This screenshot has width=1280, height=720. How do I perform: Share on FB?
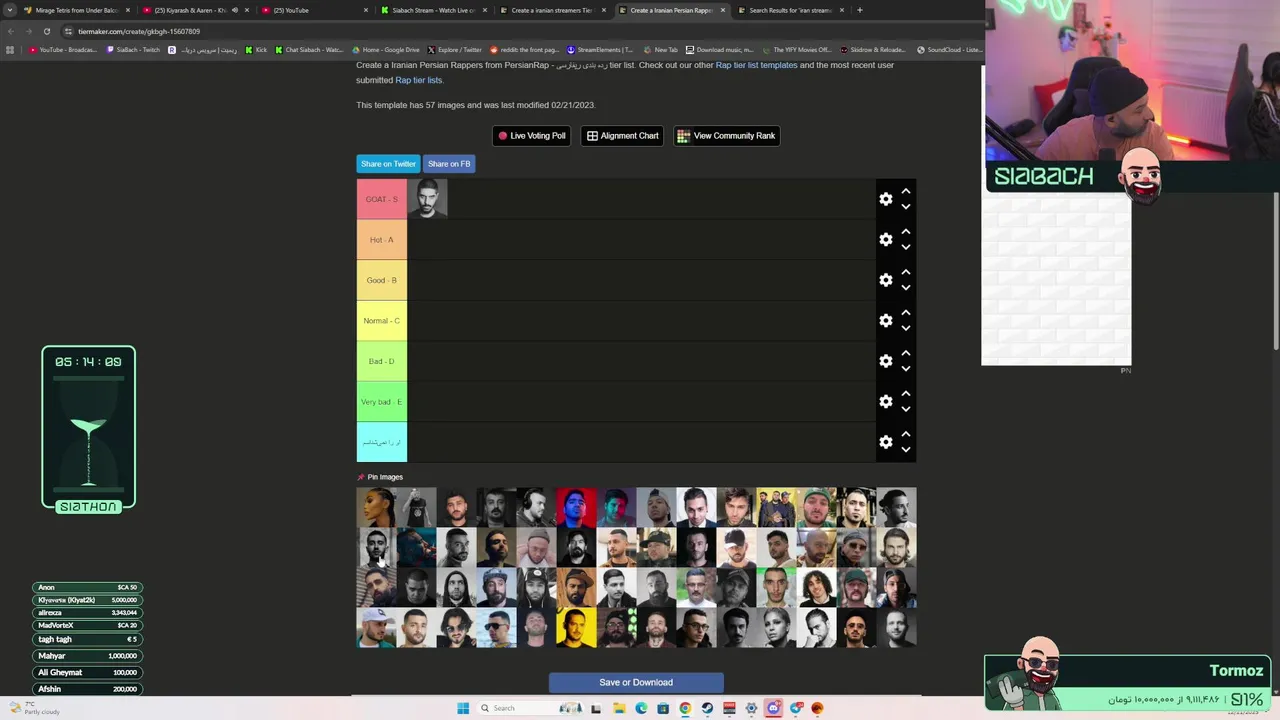449,164
